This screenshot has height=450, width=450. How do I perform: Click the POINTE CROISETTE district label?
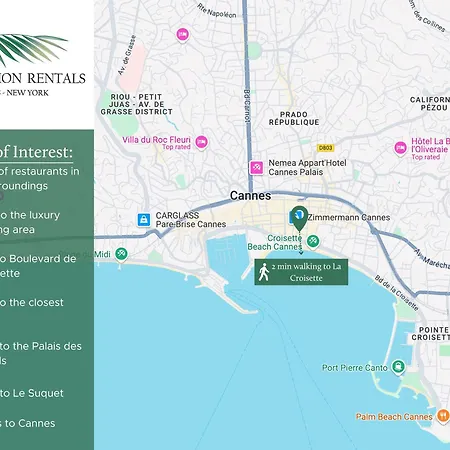pyautogui.click(x=431, y=334)
